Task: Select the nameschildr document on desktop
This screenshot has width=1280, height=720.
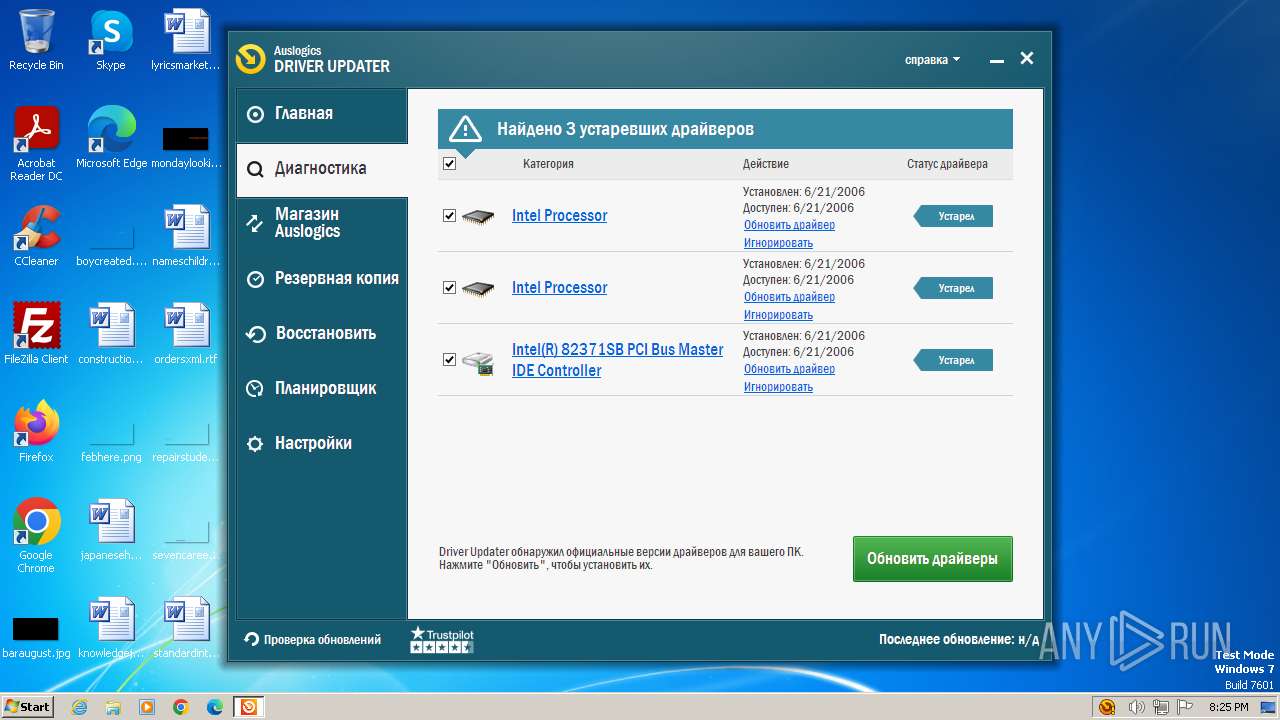Action: pos(185,236)
